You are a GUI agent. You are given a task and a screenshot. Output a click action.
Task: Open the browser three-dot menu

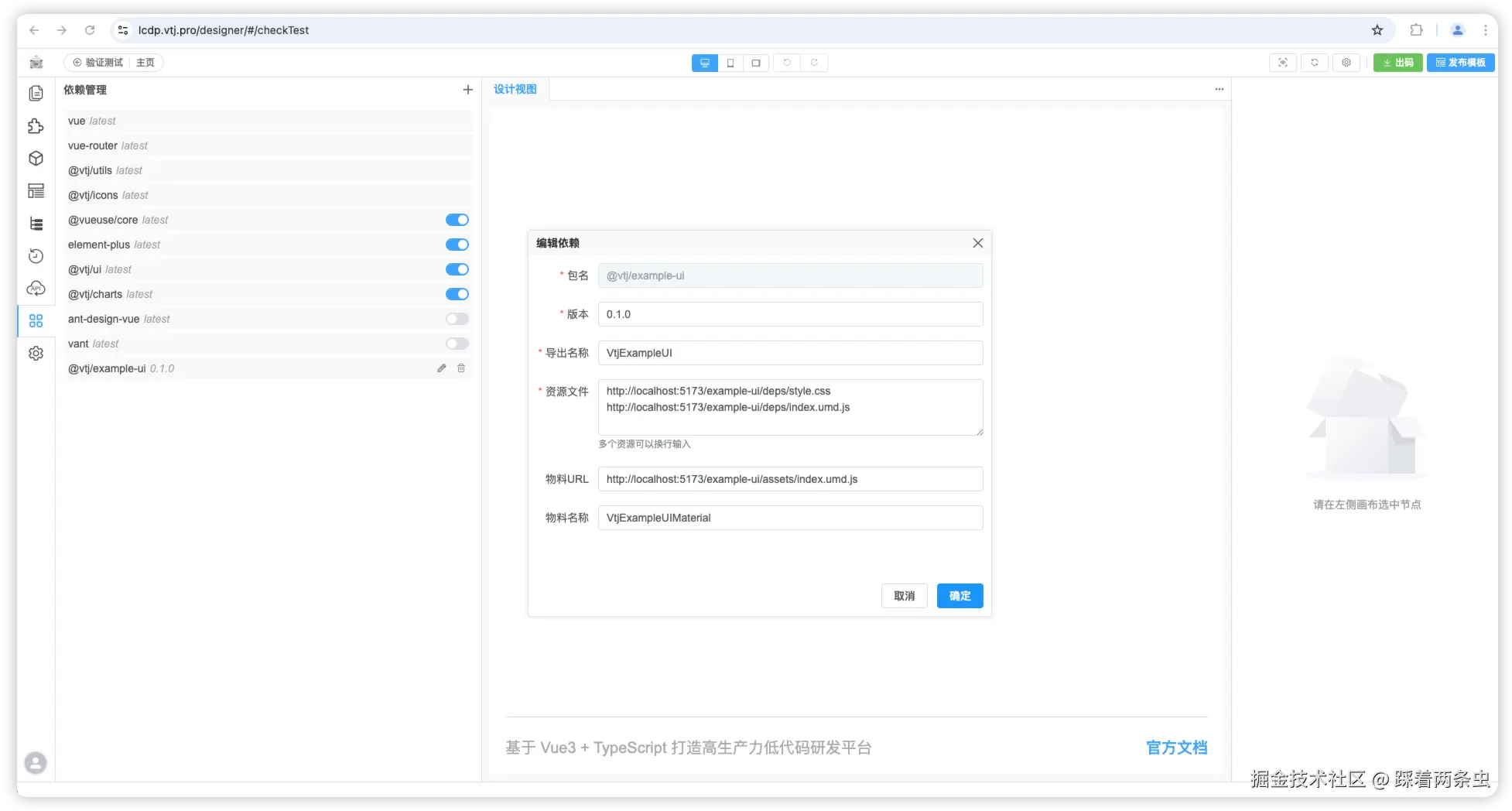[1486, 30]
